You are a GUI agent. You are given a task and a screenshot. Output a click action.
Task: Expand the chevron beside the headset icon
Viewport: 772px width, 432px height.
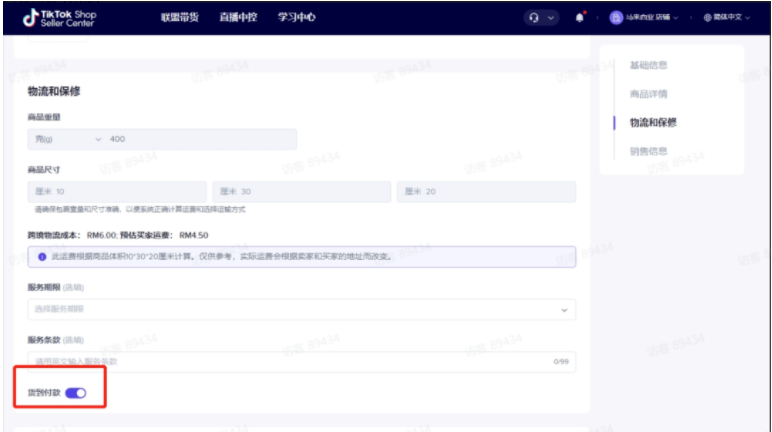point(550,18)
